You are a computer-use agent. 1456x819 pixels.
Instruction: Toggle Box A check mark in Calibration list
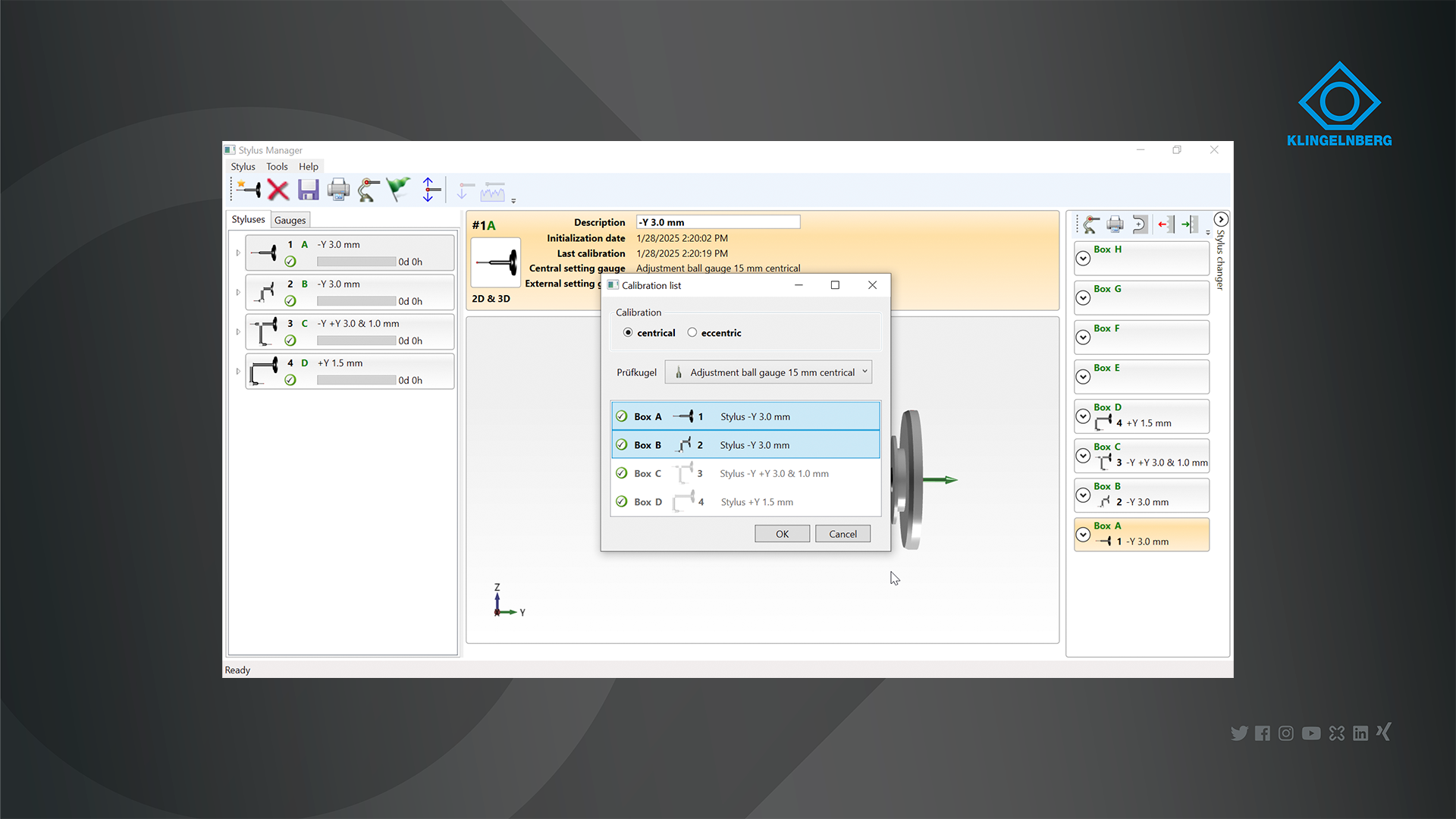[622, 416]
